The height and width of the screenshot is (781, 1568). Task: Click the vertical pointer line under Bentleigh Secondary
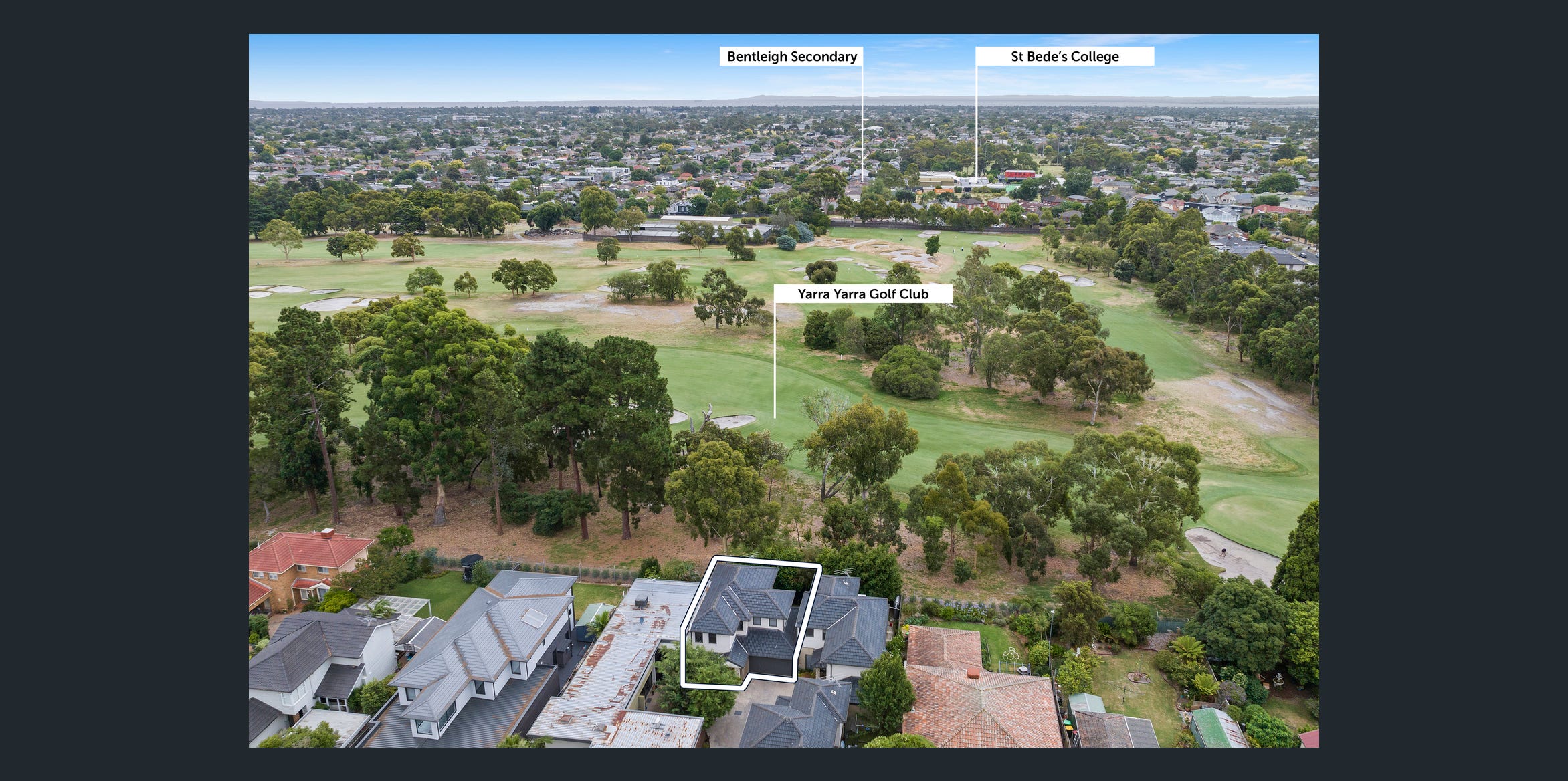862,120
